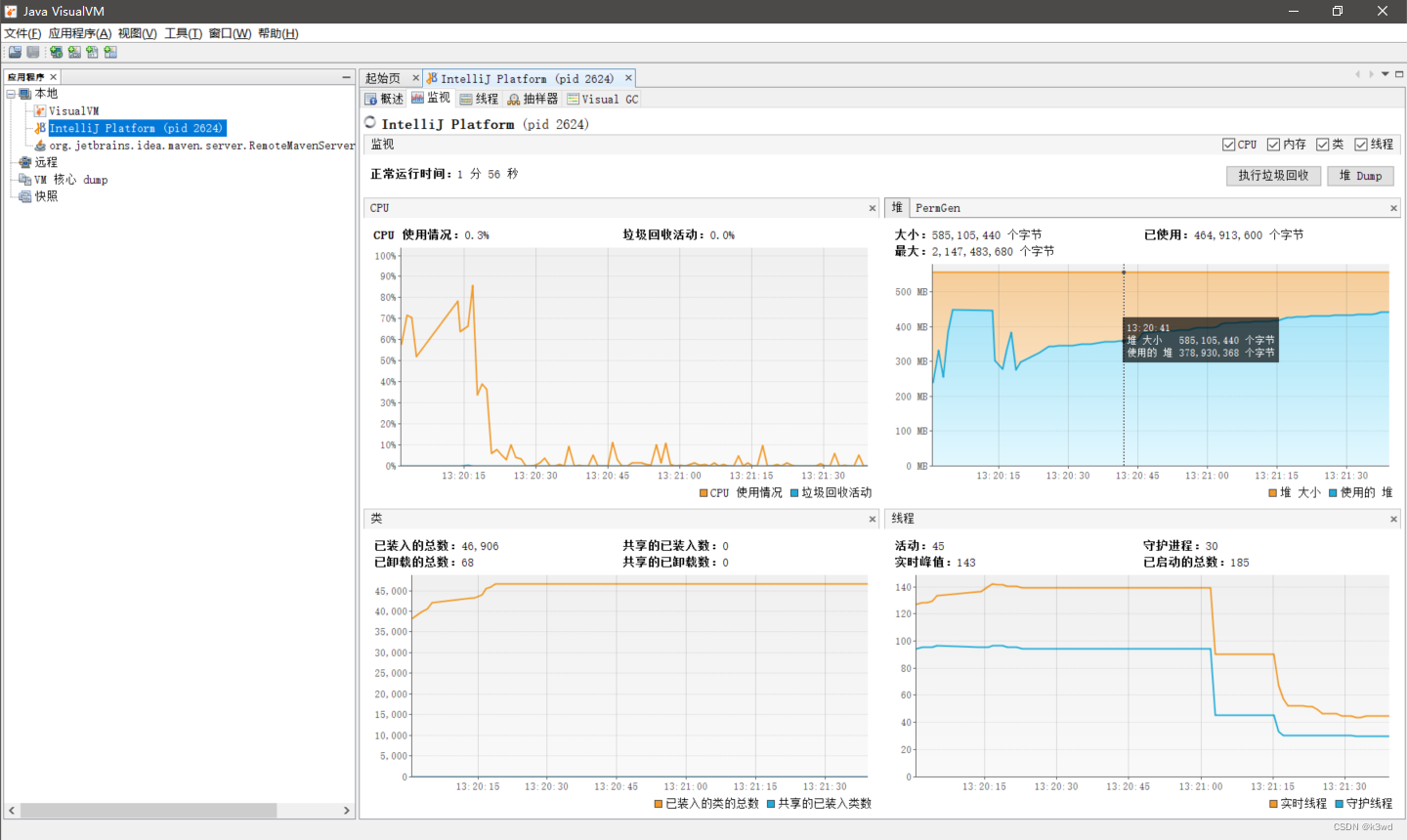The height and width of the screenshot is (840, 1407).
Task: Close the 堆 / PermGen chart panel
Action: click(1393, 208)
